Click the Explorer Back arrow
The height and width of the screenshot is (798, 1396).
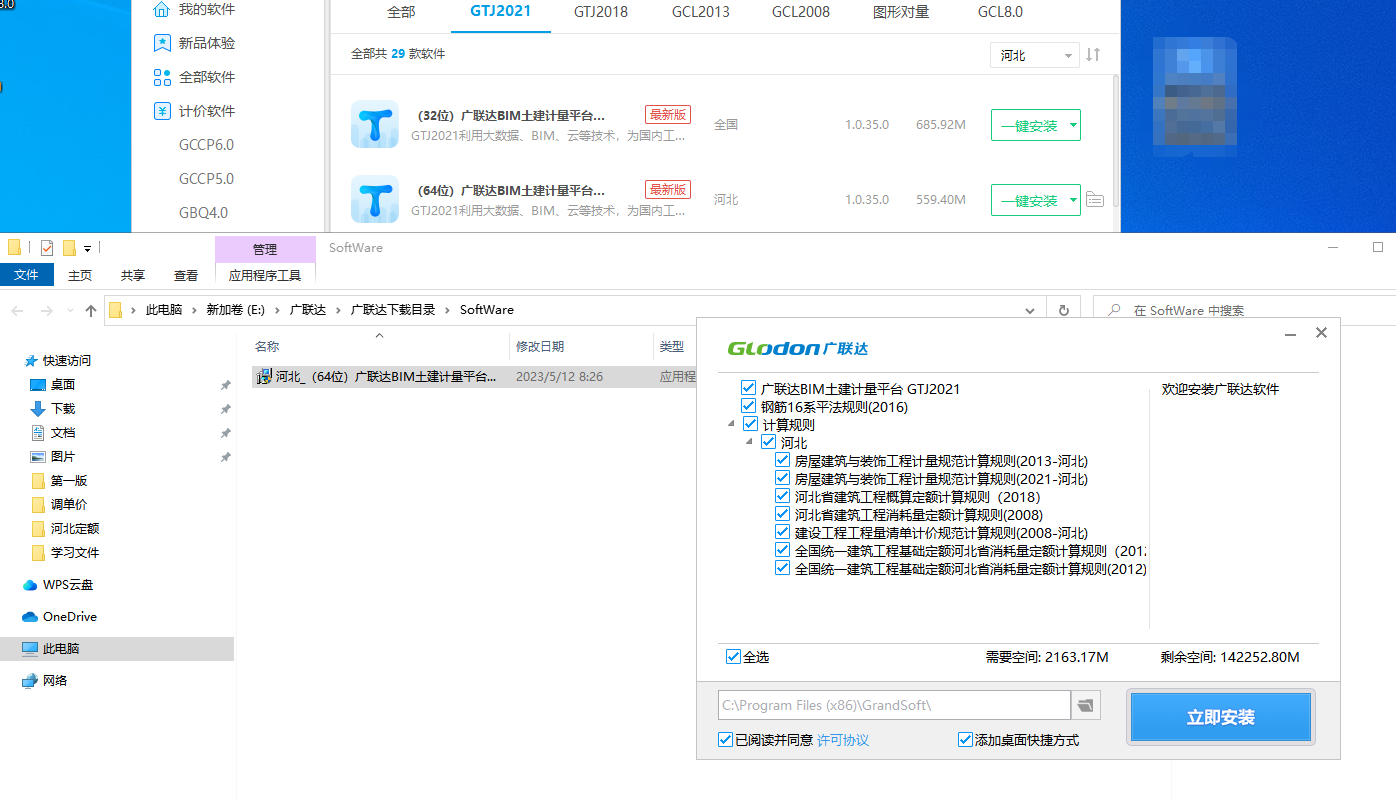click(x=17, y=311)
